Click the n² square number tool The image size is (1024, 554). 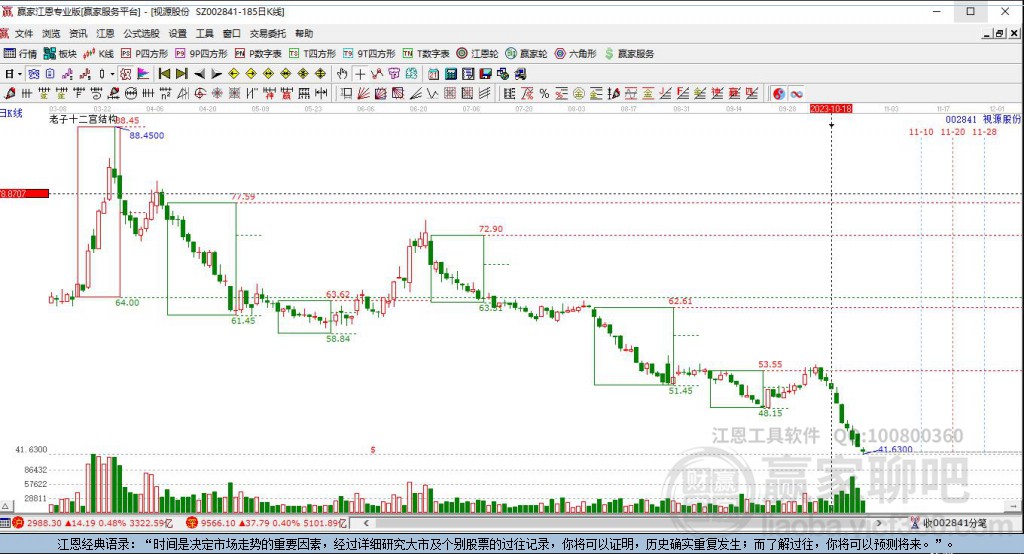[x=165, y=93]
